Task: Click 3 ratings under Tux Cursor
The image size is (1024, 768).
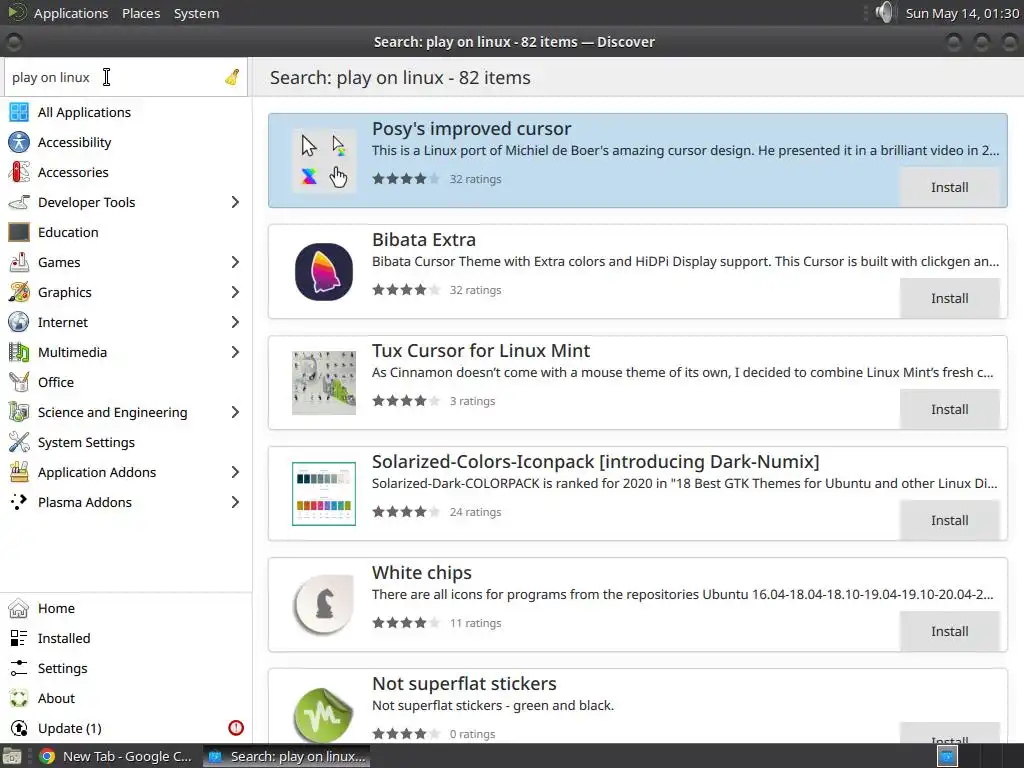Action: 472,401
